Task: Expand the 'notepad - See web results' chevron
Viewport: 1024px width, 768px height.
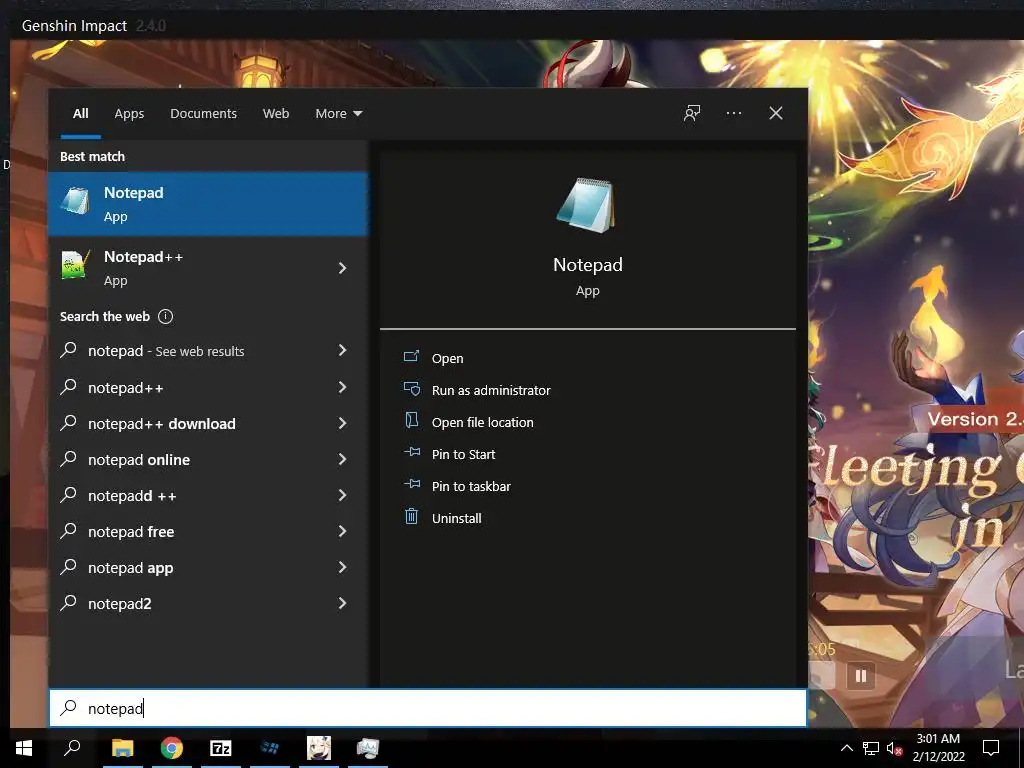Action: [x=342, y=351]
